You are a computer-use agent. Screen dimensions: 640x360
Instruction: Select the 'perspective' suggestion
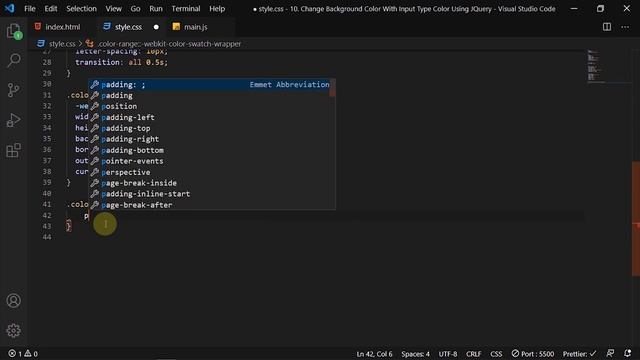pos(209,172)
